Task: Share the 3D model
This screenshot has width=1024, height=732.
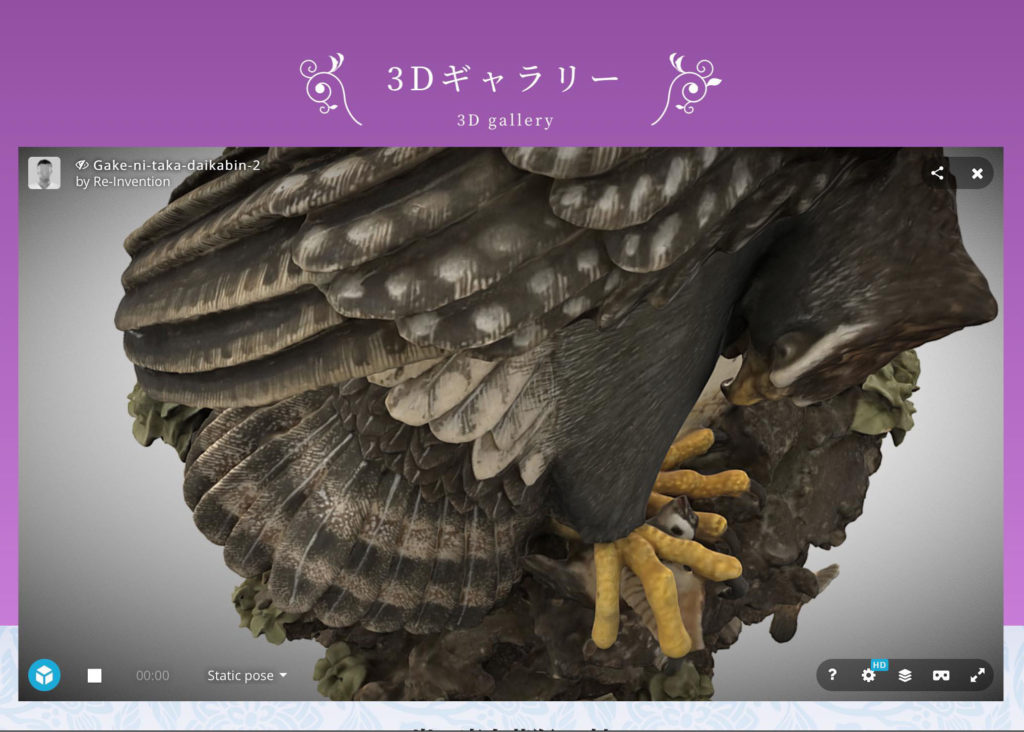Action: [937, 173]
